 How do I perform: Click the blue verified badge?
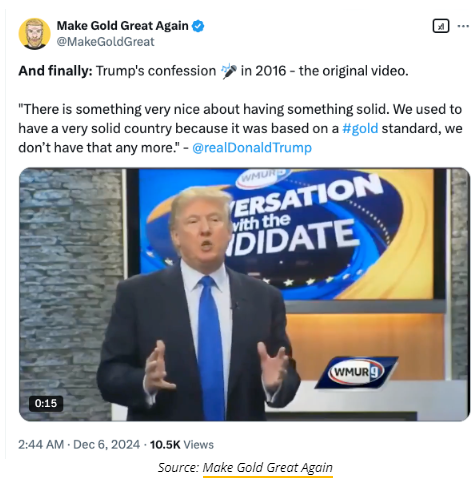(198, 26)
